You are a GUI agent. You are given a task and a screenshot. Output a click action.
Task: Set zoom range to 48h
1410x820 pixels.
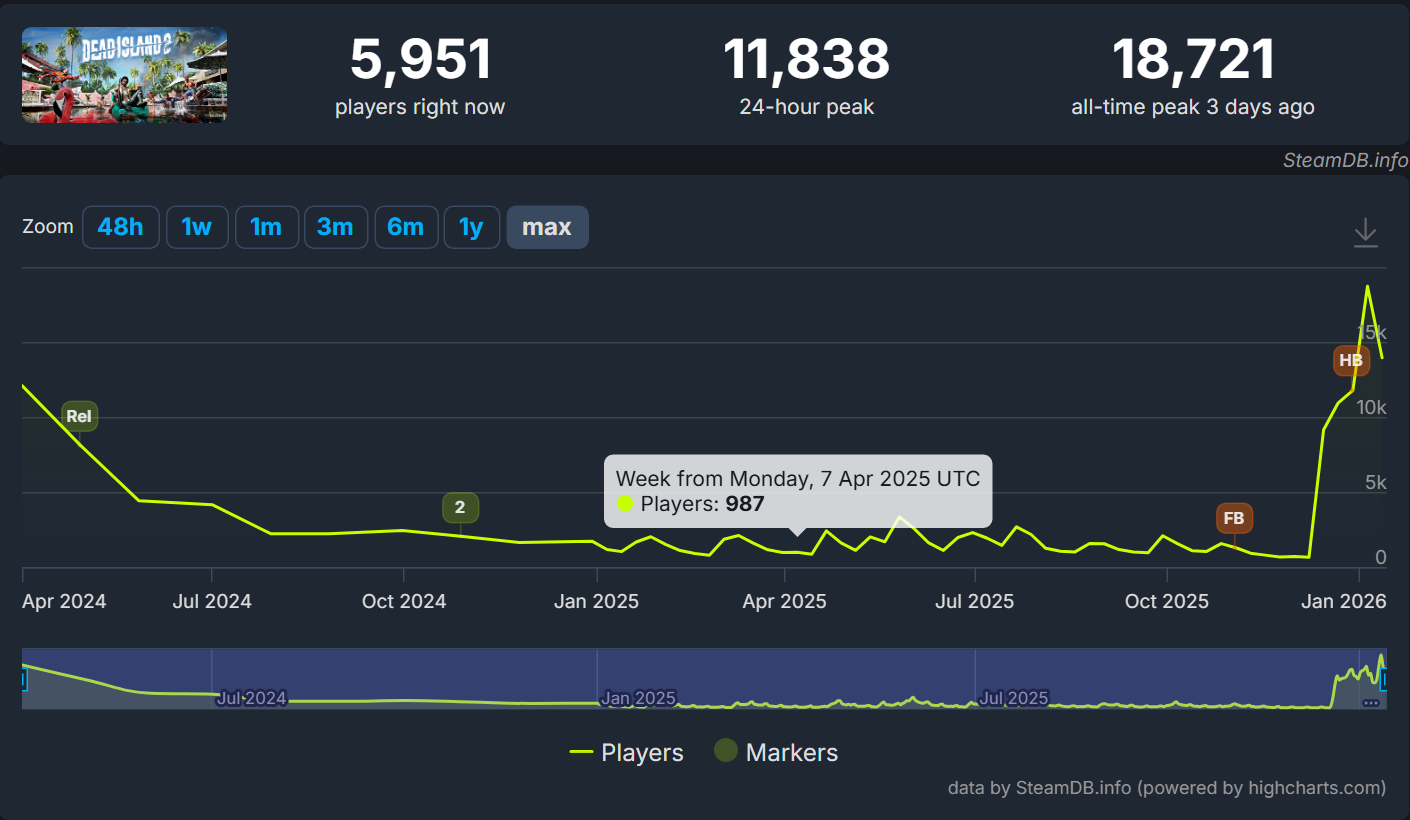tap(120, 227)
